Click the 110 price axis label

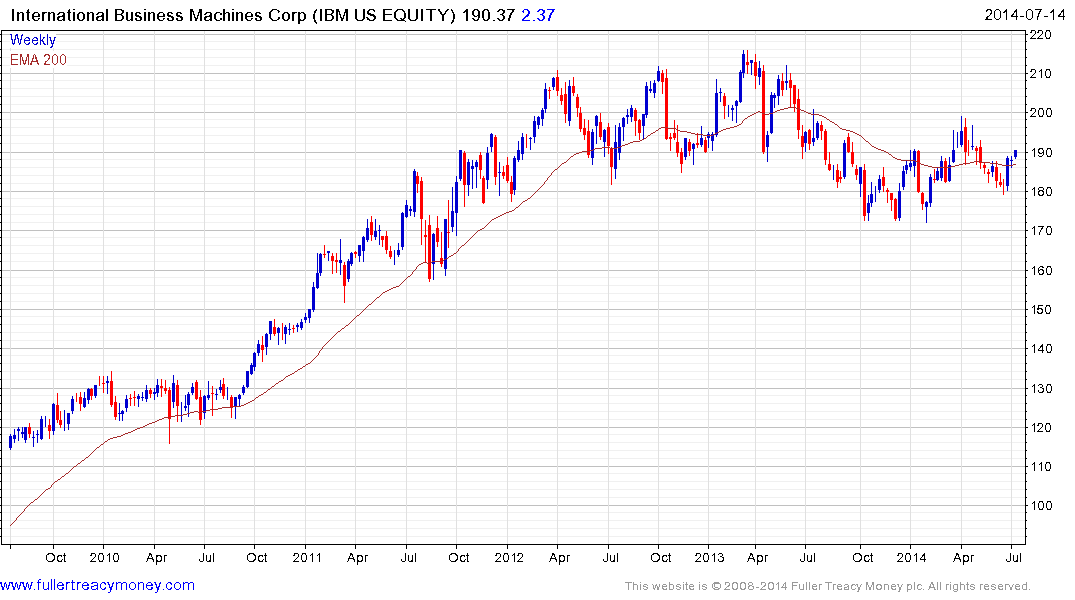coord(1040,466)
